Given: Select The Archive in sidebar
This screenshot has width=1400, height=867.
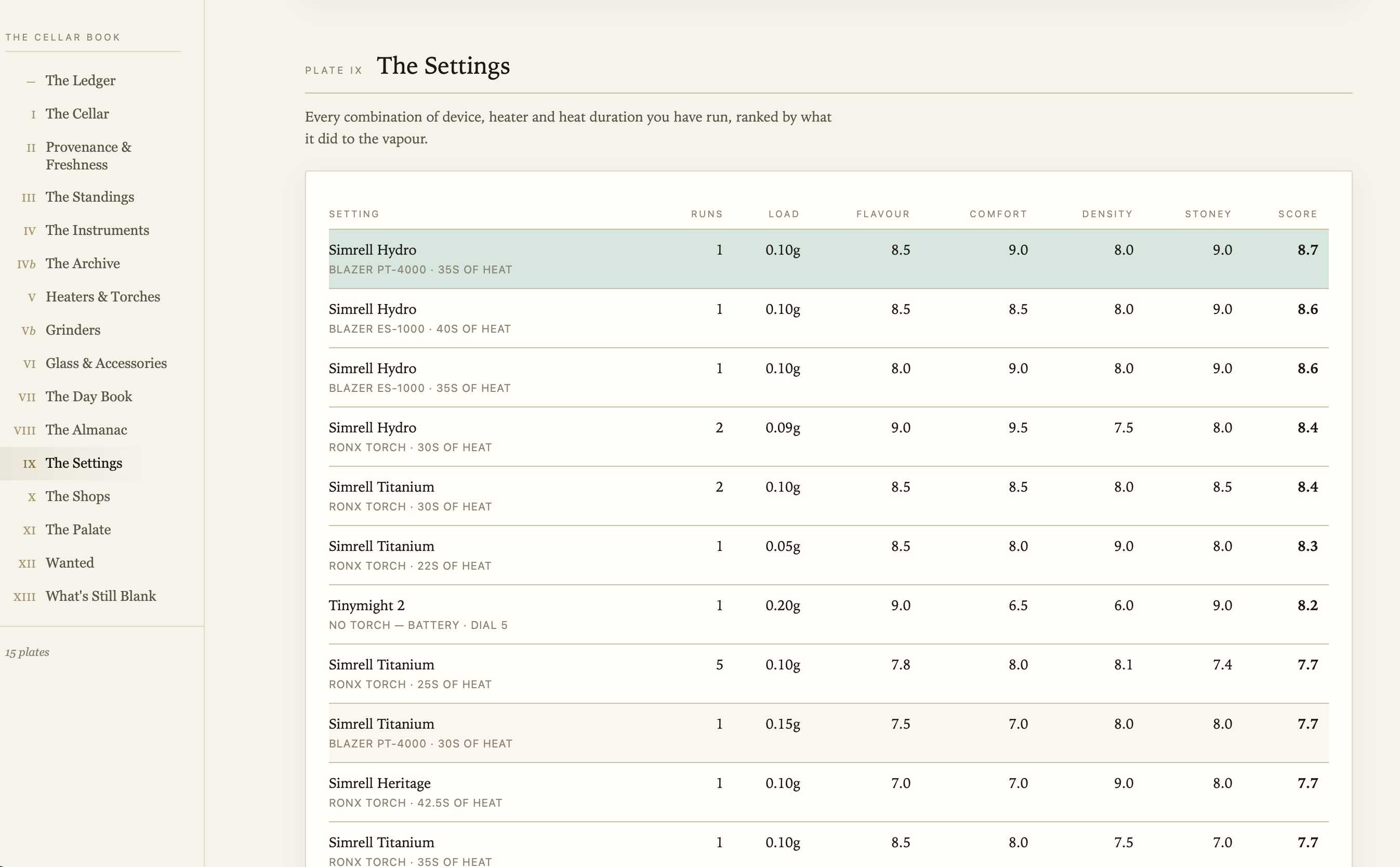Looking at the screenshot, I should 83,263.
